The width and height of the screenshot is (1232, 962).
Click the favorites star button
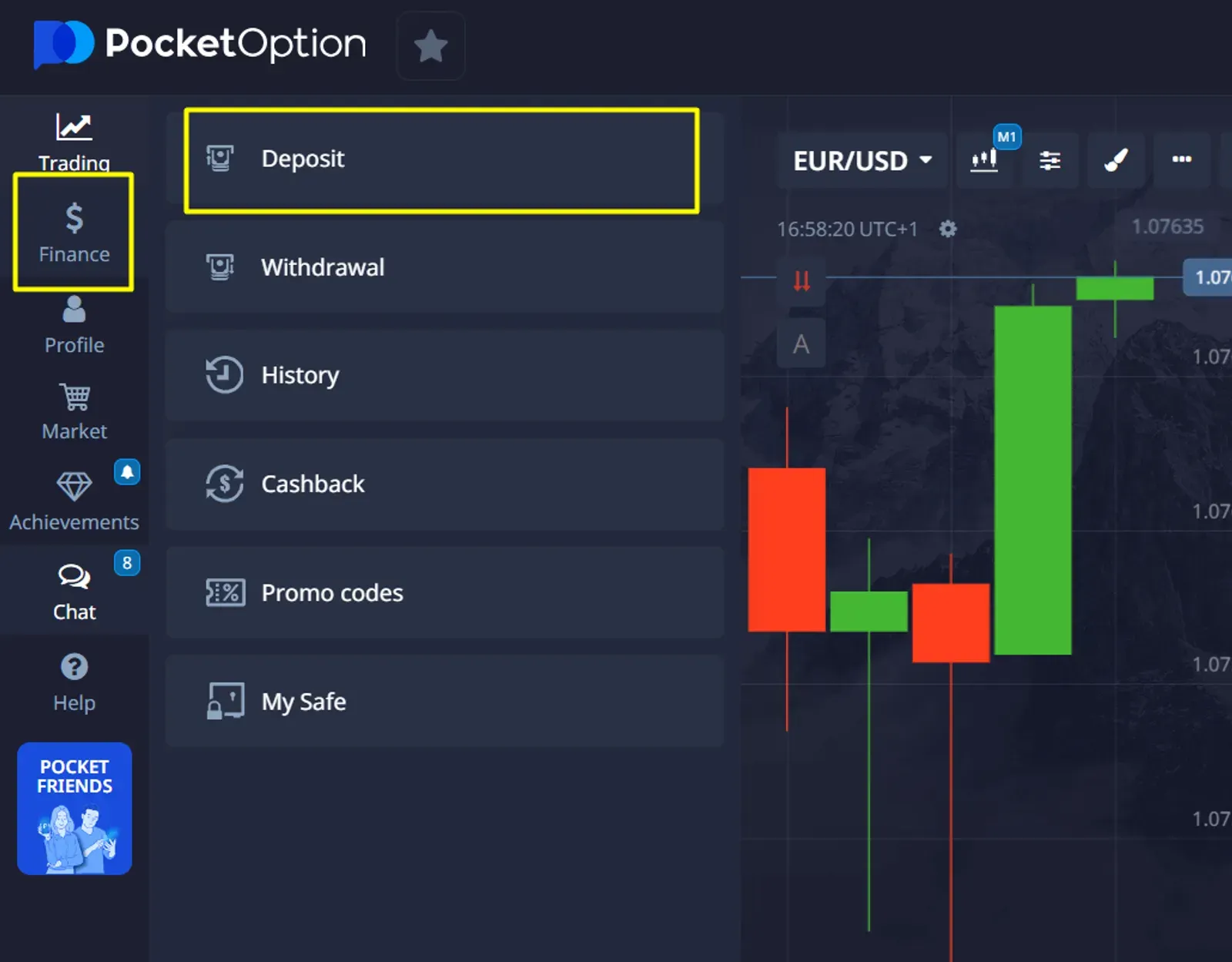tap(430, 45)
